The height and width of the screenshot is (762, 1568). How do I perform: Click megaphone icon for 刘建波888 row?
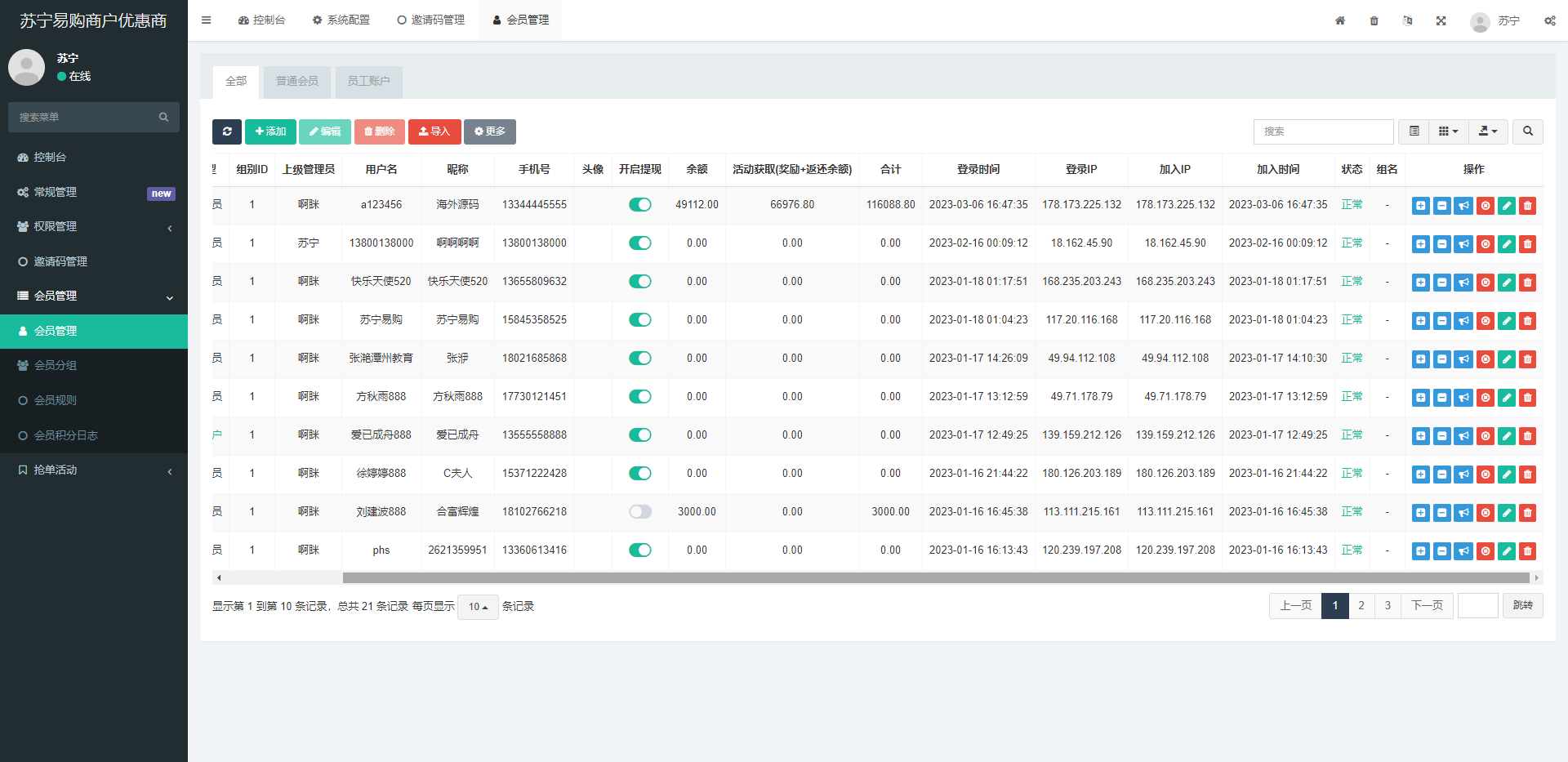pyautogui.click(x=1463, y=513)
